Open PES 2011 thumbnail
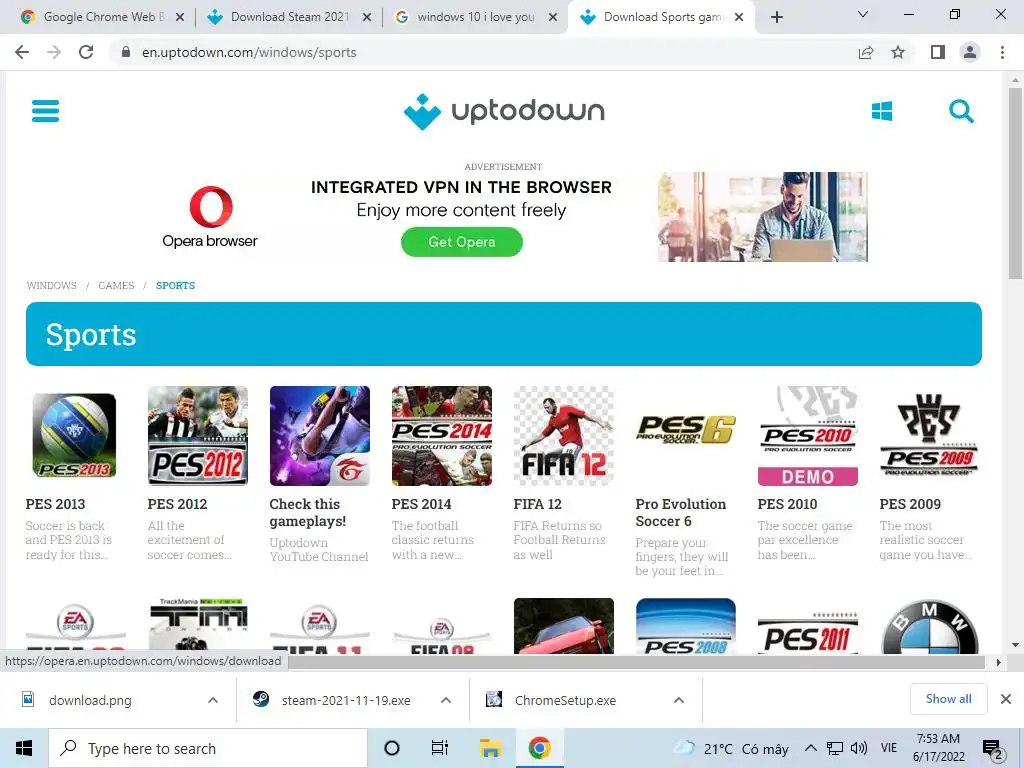The width and height of the screenshot is (1024, 768). tap(808, 632)
